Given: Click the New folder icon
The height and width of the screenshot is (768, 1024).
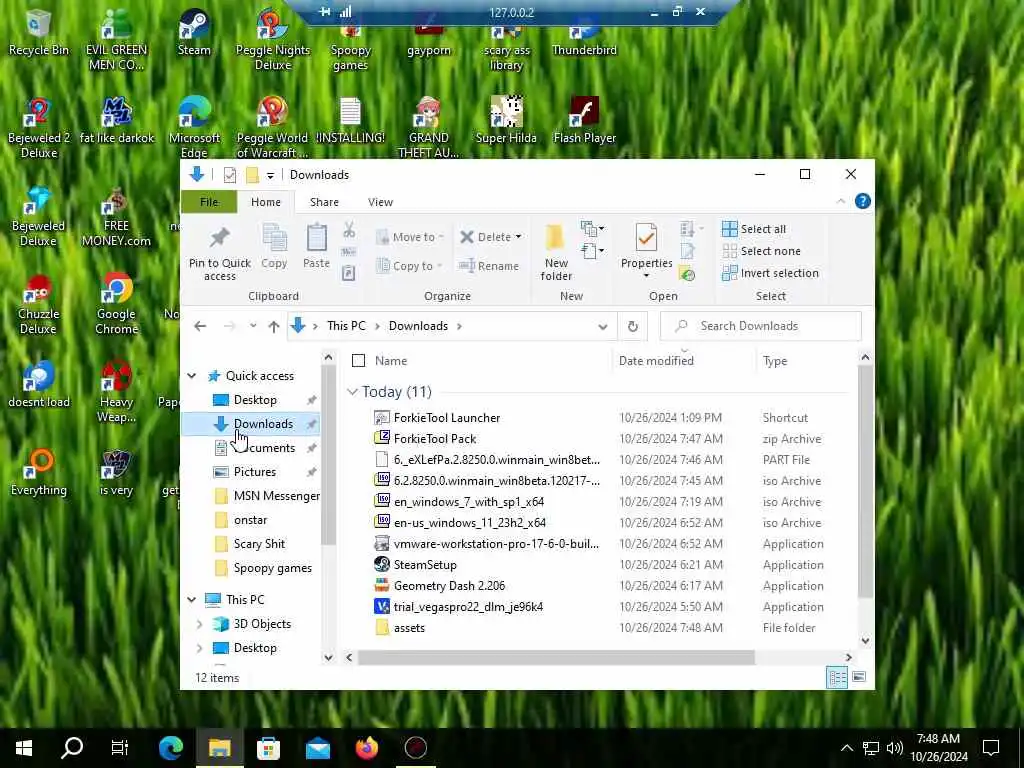Looking at the screenshot, I should (556, 238).
